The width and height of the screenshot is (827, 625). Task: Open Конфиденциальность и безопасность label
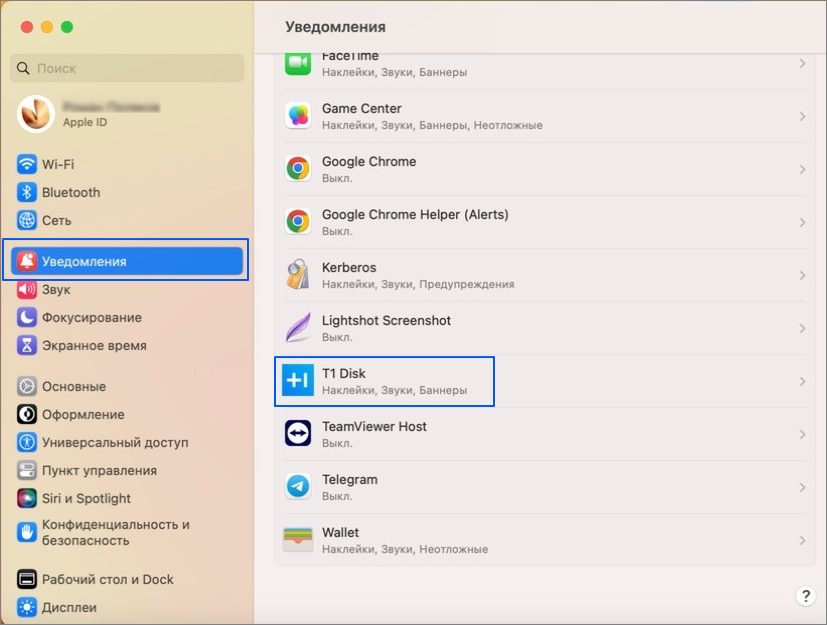[116, 532]
